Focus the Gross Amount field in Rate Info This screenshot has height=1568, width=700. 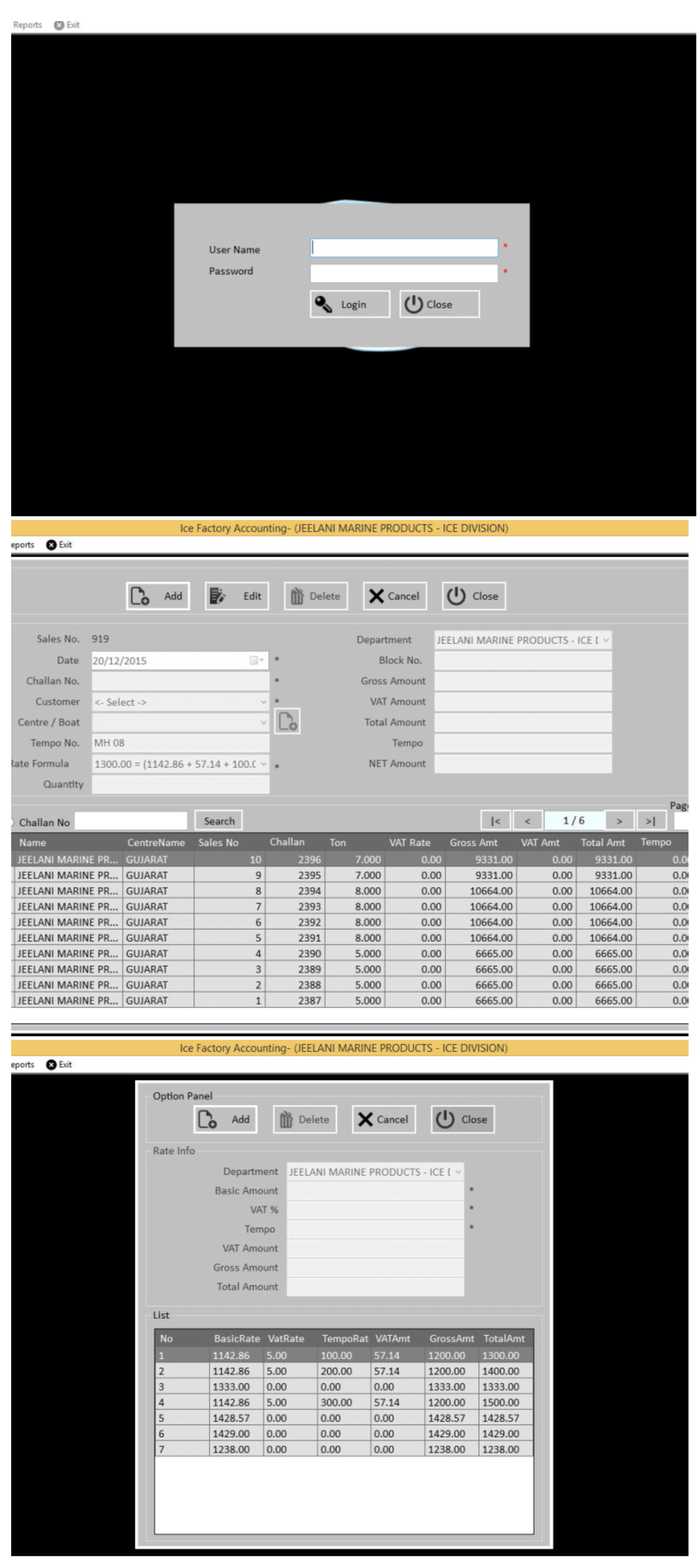click(375, 1268)
